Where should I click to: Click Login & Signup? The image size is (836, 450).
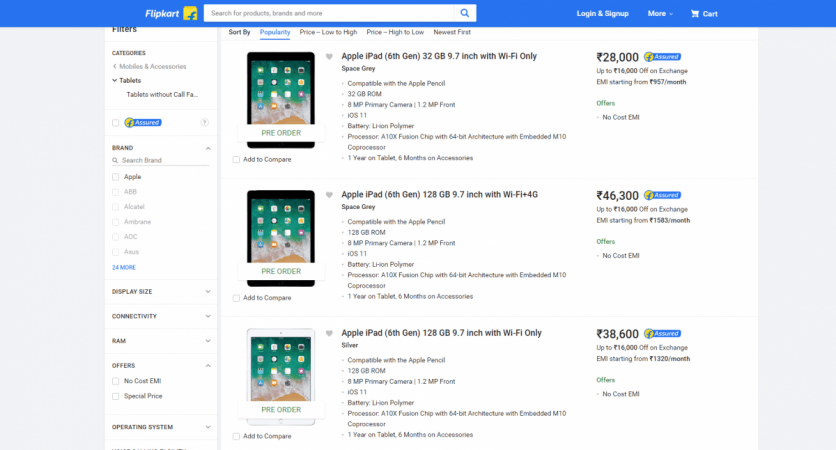click(x=602, y=14)
